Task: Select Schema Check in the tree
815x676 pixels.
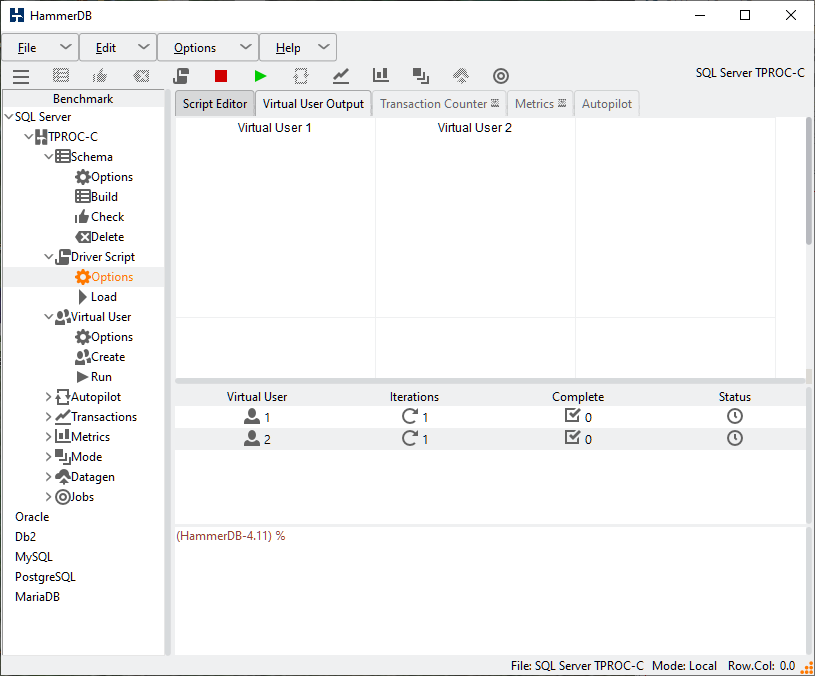Action: 100,217
